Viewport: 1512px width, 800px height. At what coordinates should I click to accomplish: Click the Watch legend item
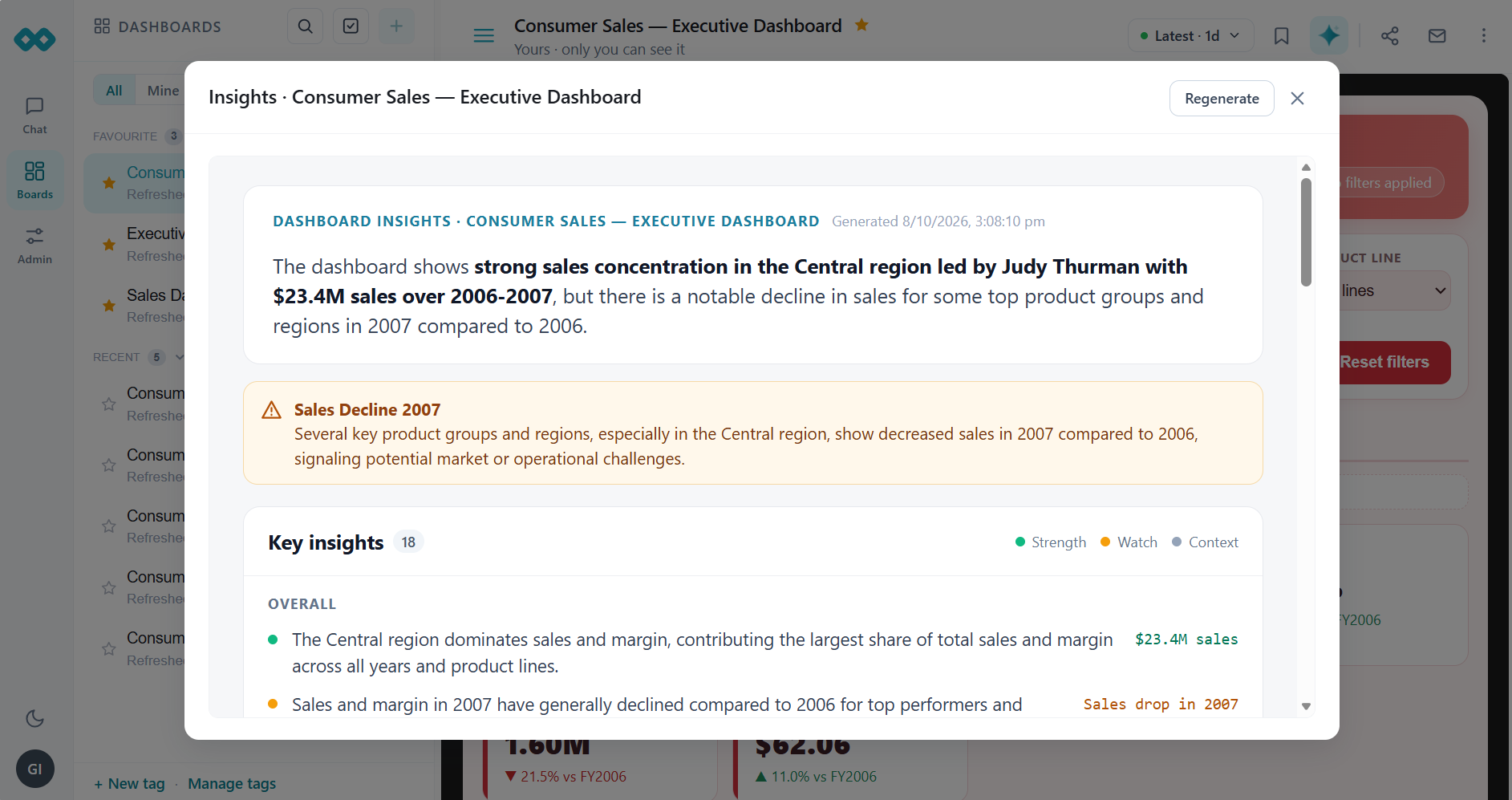pos(1129,542)
